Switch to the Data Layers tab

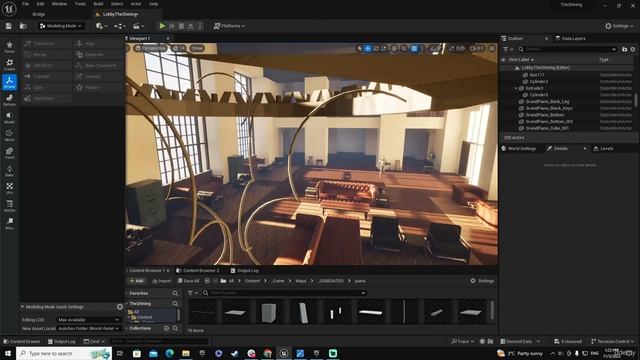pos(571,38)
